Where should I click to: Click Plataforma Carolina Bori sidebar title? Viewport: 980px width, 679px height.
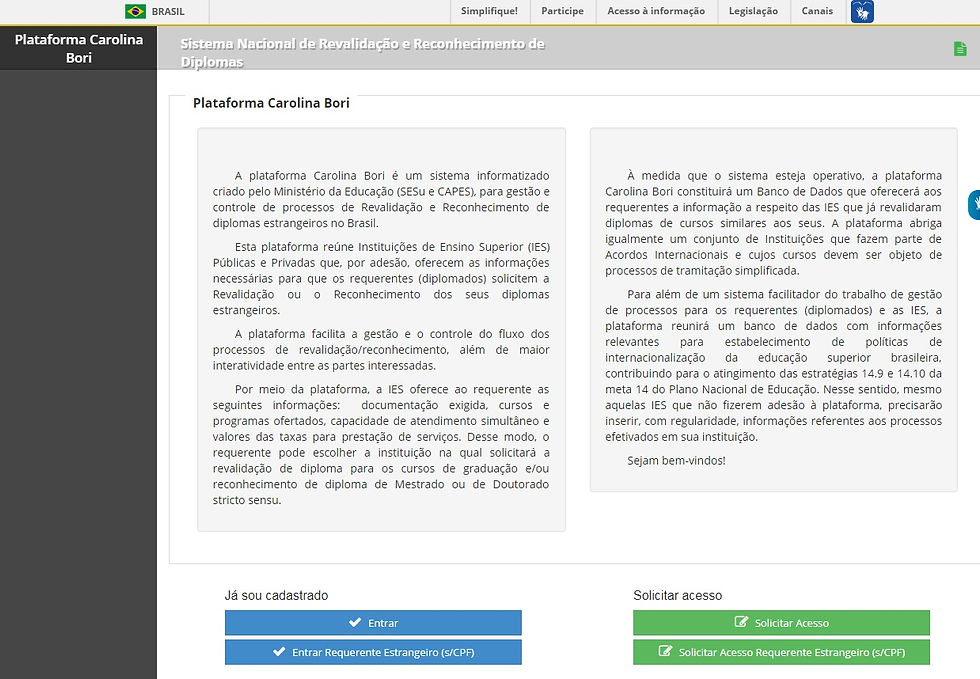tap(79, 48)
